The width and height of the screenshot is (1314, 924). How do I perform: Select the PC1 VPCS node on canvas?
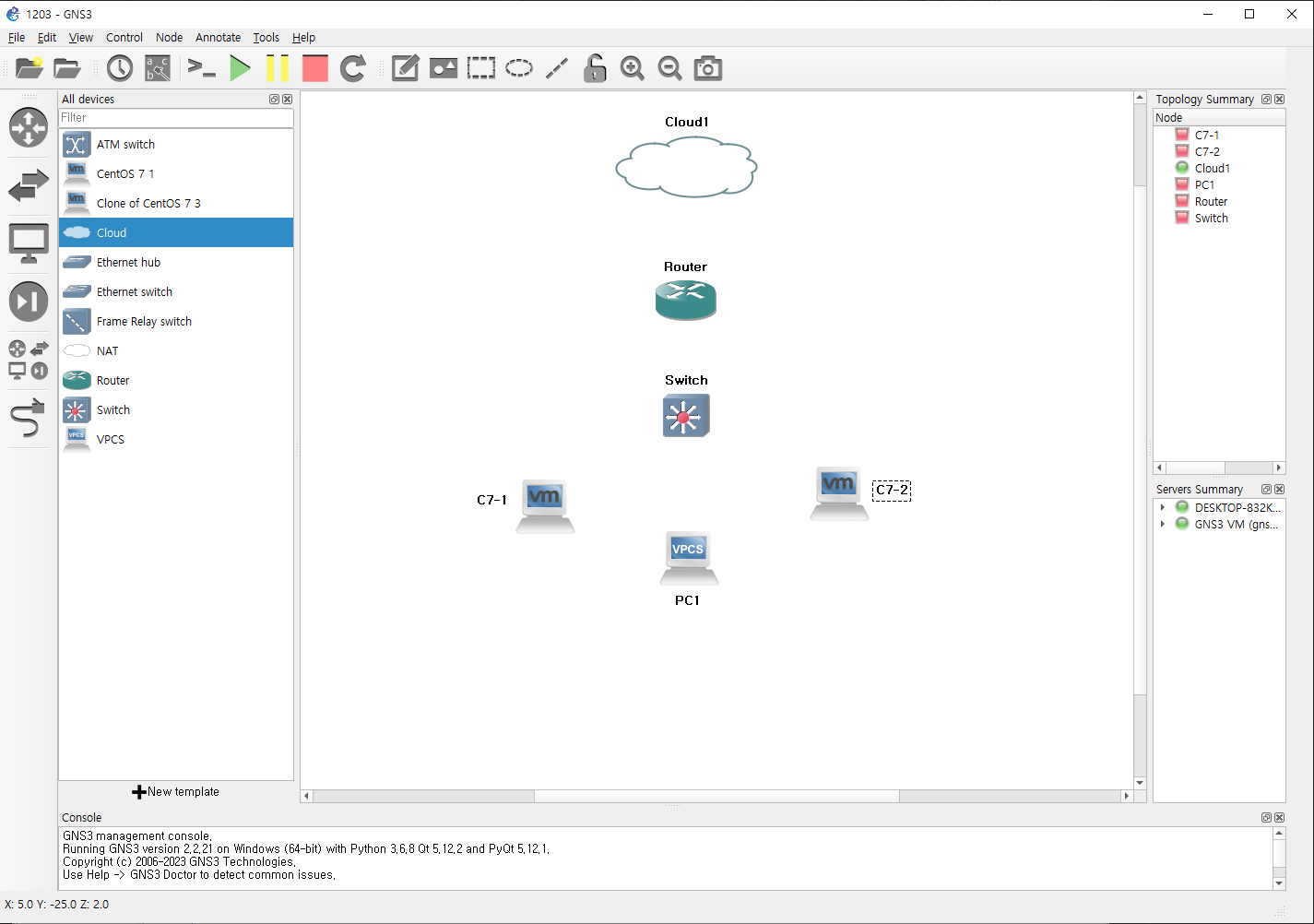[689, 559]
